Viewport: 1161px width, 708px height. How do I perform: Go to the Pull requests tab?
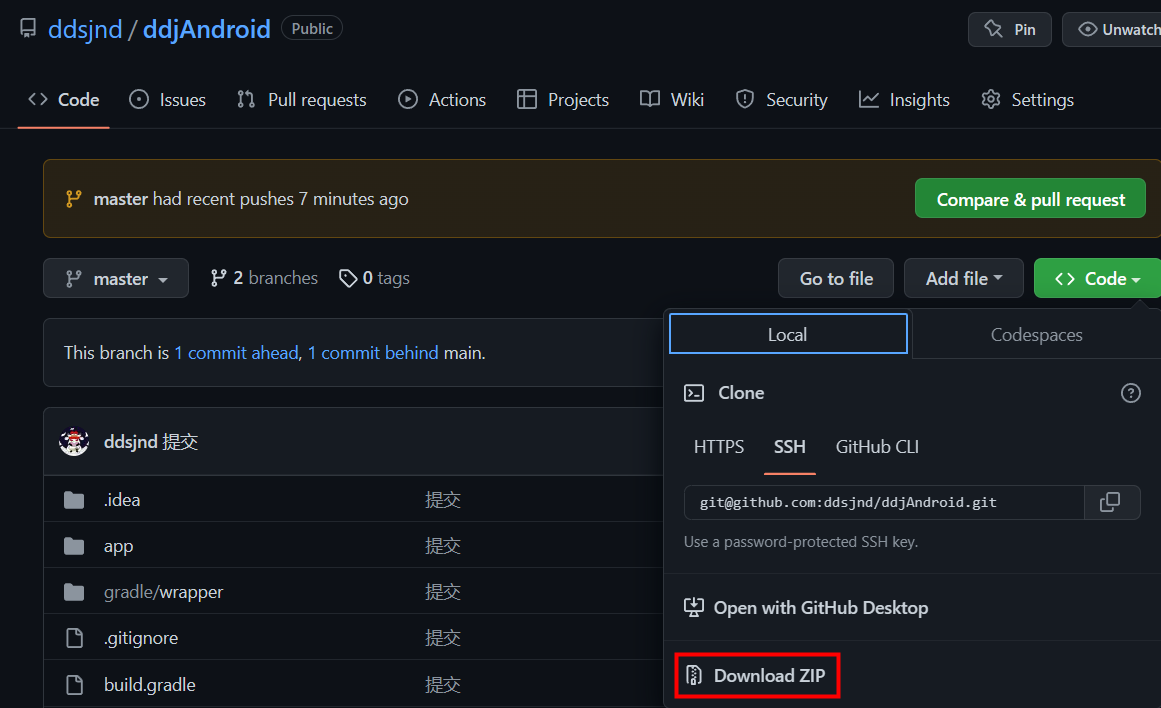coord(301,100)
